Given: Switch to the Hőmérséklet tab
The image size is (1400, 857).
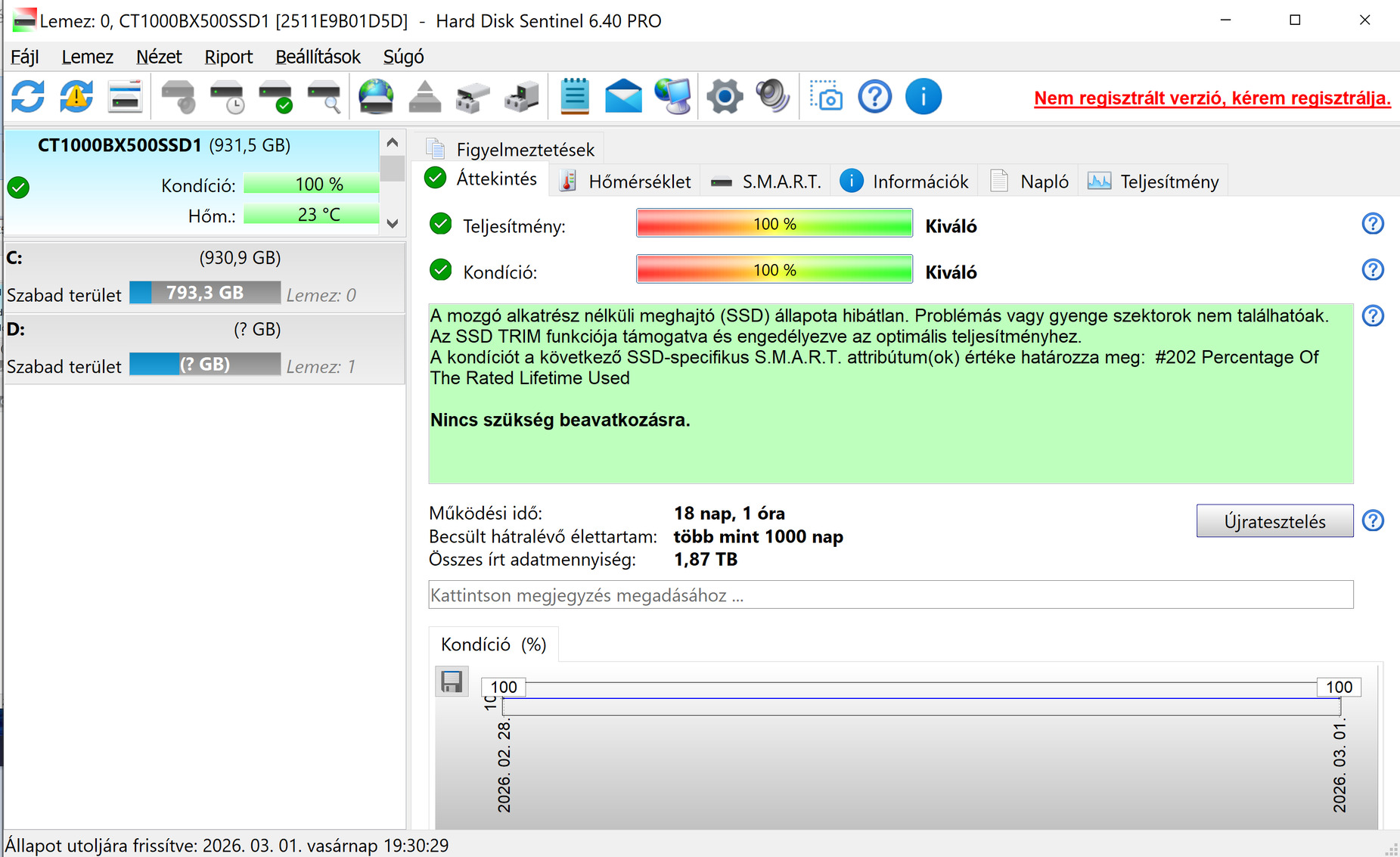Looking at the screenshot, I should (x=625, y=182).
